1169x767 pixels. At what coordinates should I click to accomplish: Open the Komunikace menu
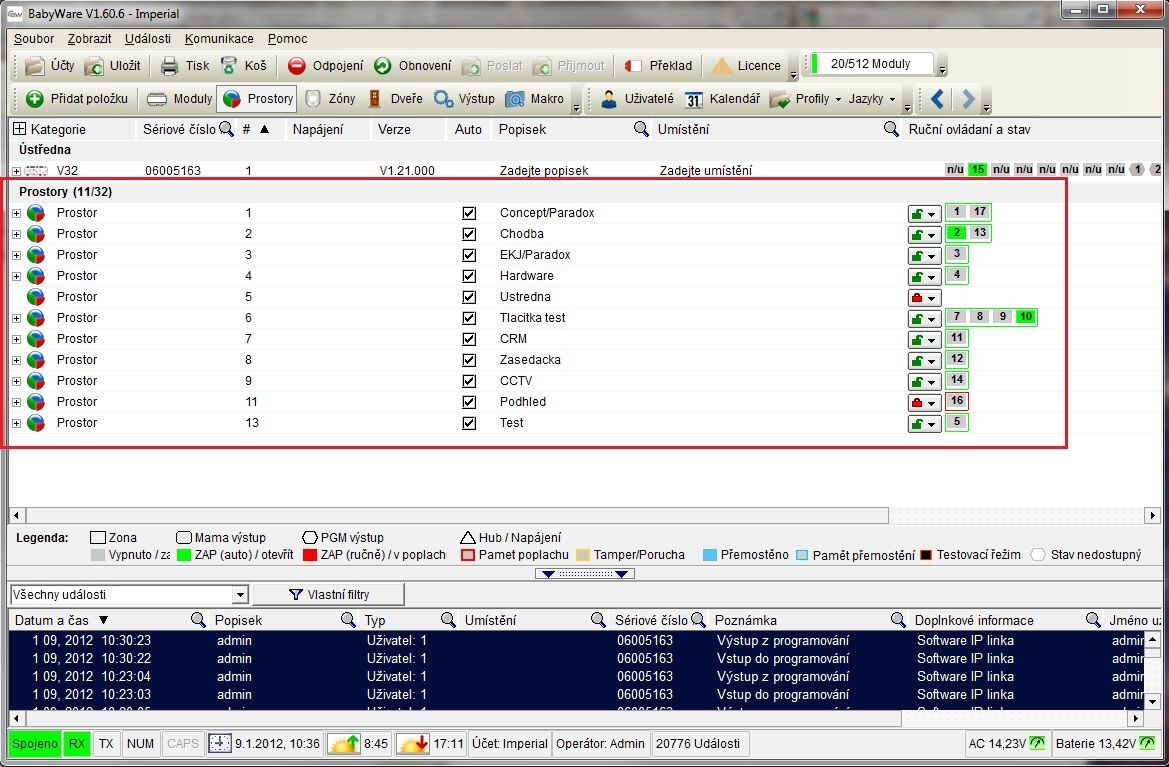[219, 39]
